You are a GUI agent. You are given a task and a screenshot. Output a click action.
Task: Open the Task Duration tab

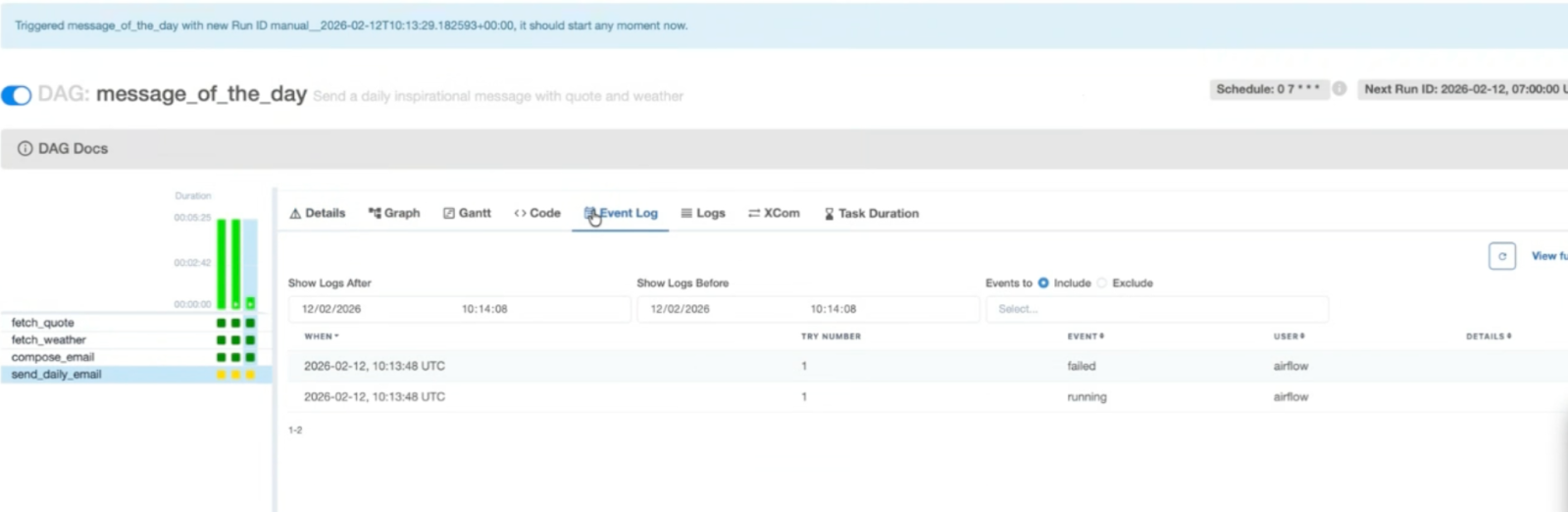872,214
